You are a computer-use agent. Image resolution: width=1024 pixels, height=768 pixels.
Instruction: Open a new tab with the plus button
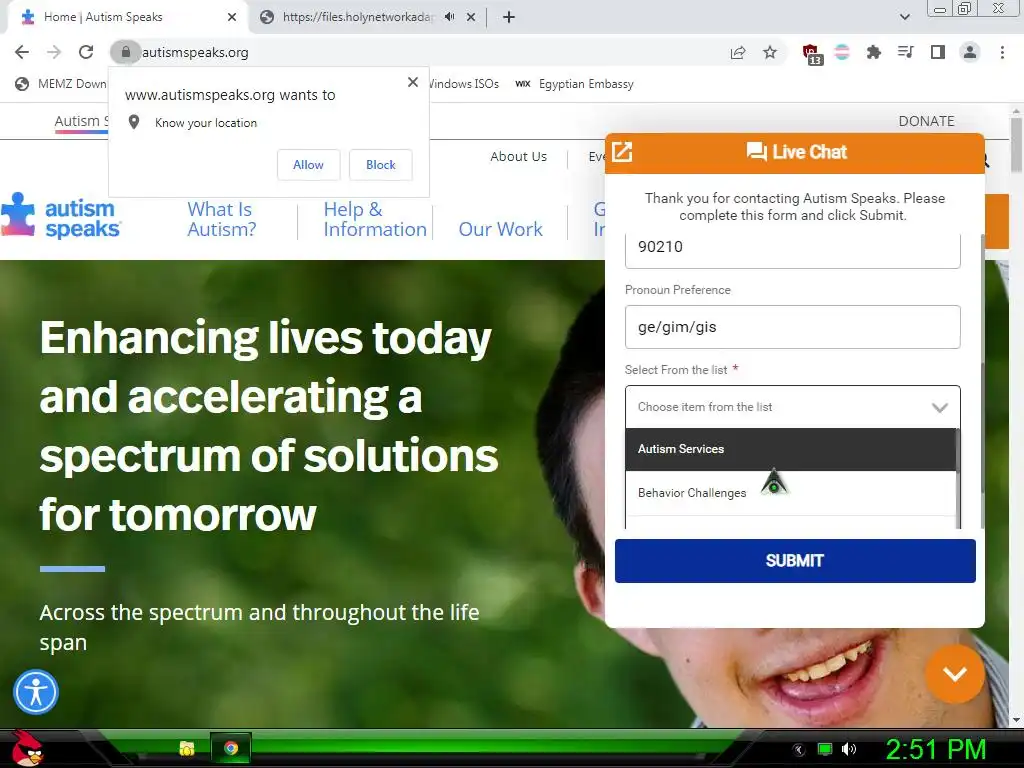[x=509, y=17]
